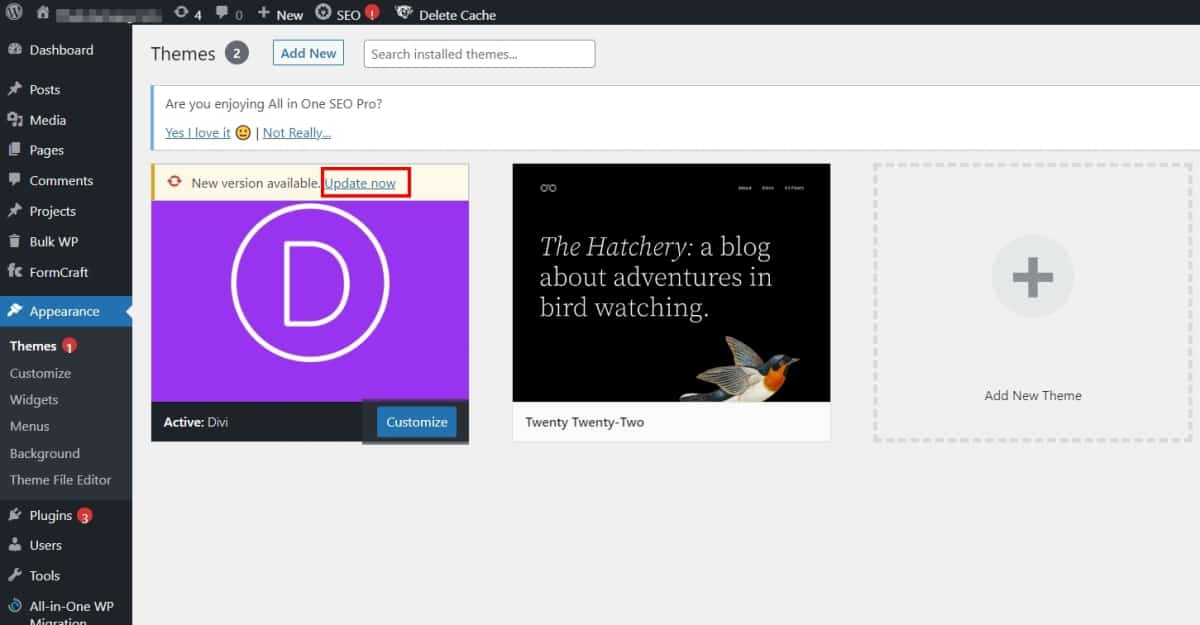Open the Themes submenu entry
1200x625 pixels.
pyautogui.click(x=33, y=346)
